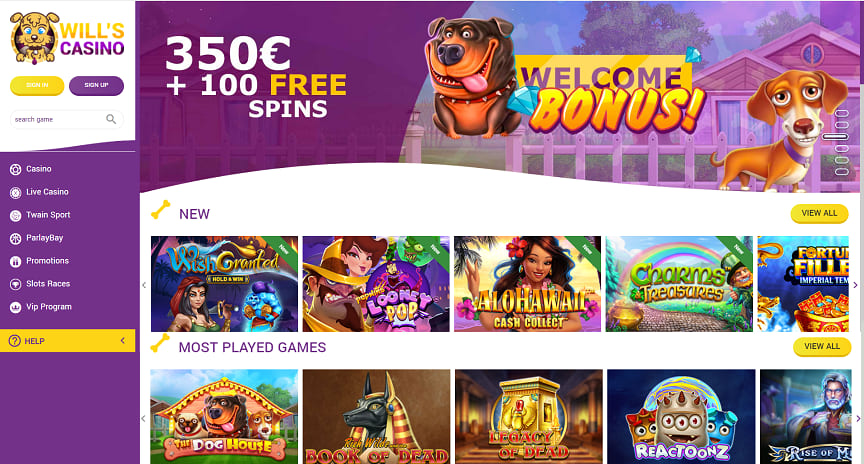
Task: View all NEW games
Action: (x=819, y=213)
